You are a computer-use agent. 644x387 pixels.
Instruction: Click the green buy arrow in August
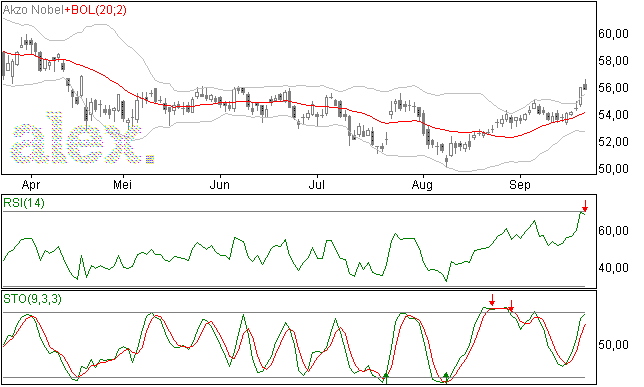tap(446, 378)
